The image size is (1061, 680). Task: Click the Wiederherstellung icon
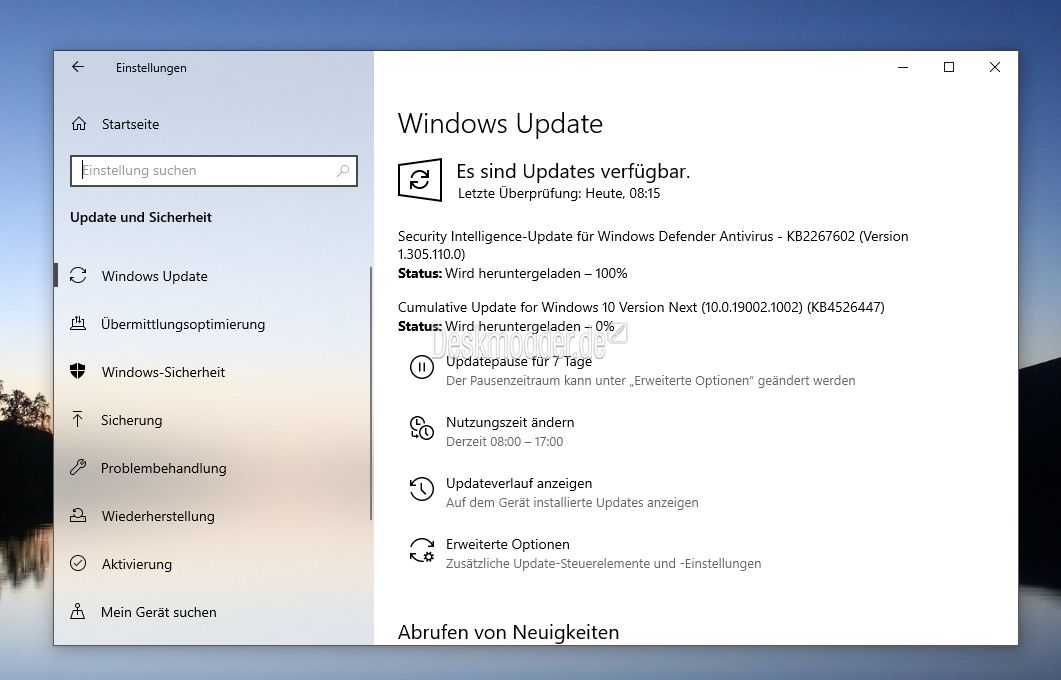[x=78, y=516]
